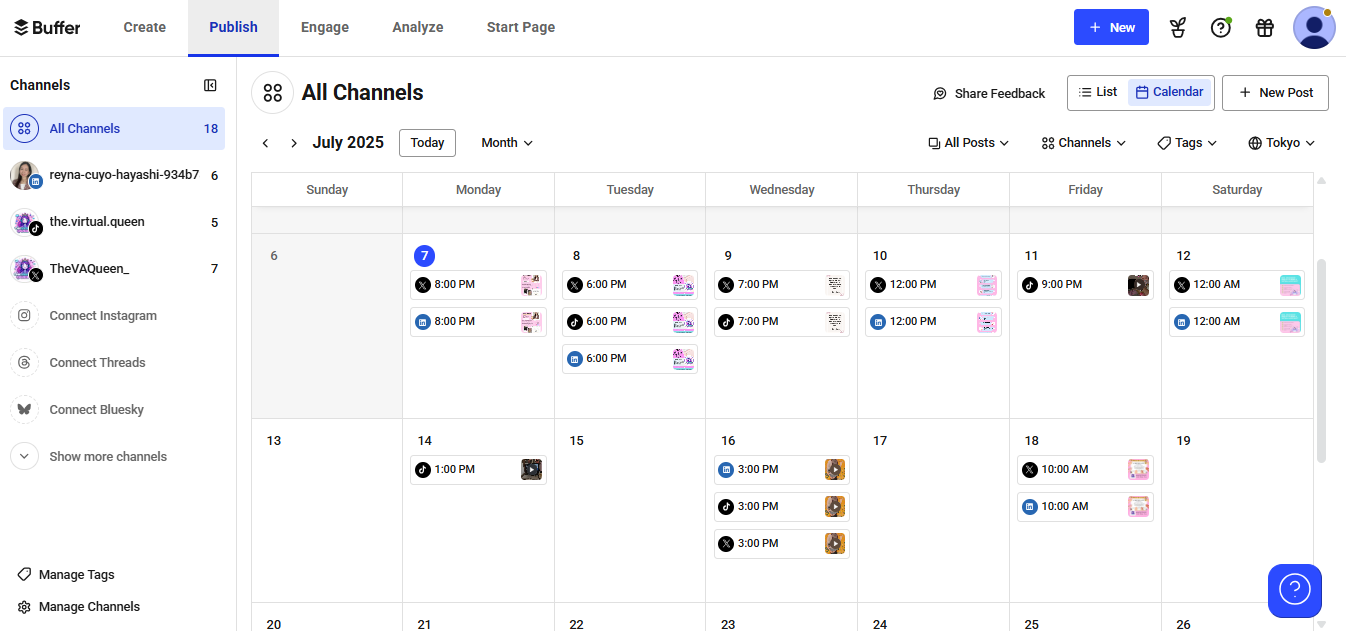
Task: Open Share Feedback
Action: click(x=988, y=93)
